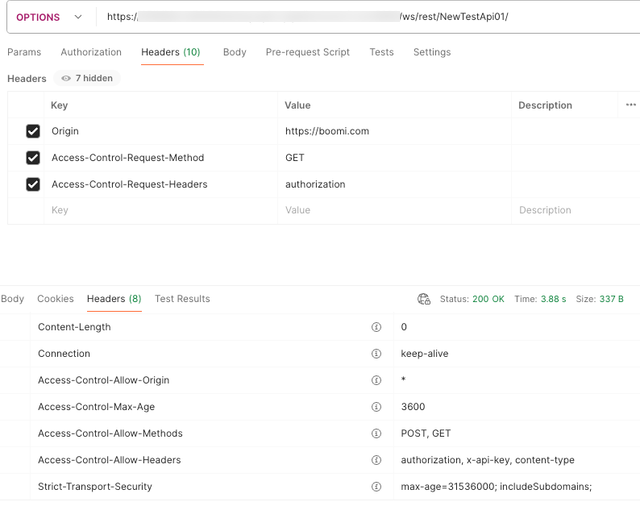Open the three-dot column options menu

click(630, 105)
